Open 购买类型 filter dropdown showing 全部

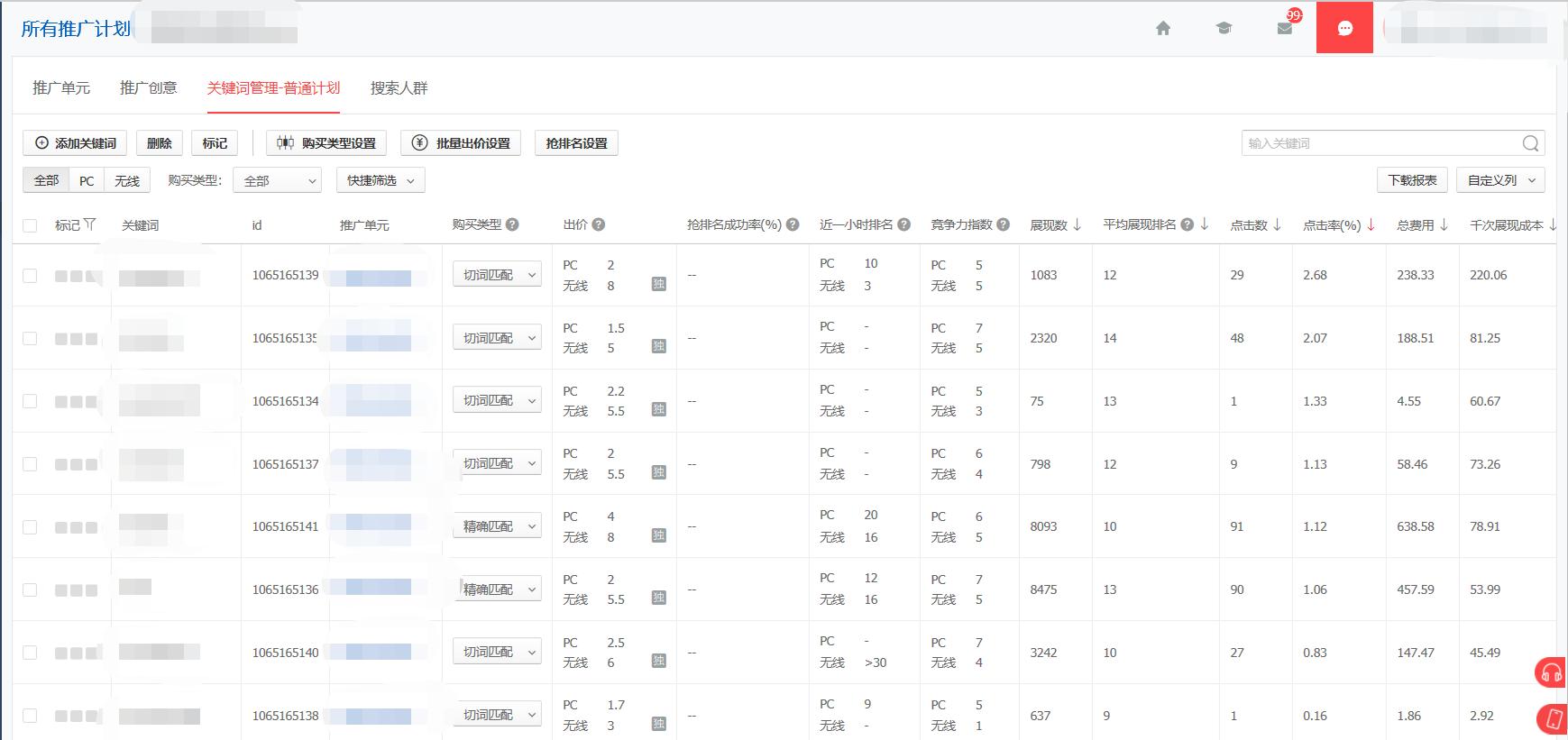click(x=278, y=180)
